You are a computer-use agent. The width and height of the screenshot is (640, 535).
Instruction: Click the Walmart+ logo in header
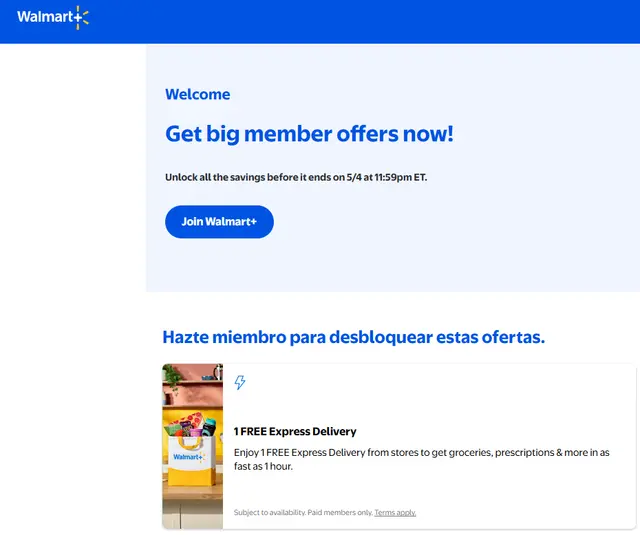click(x=53, y=18)
